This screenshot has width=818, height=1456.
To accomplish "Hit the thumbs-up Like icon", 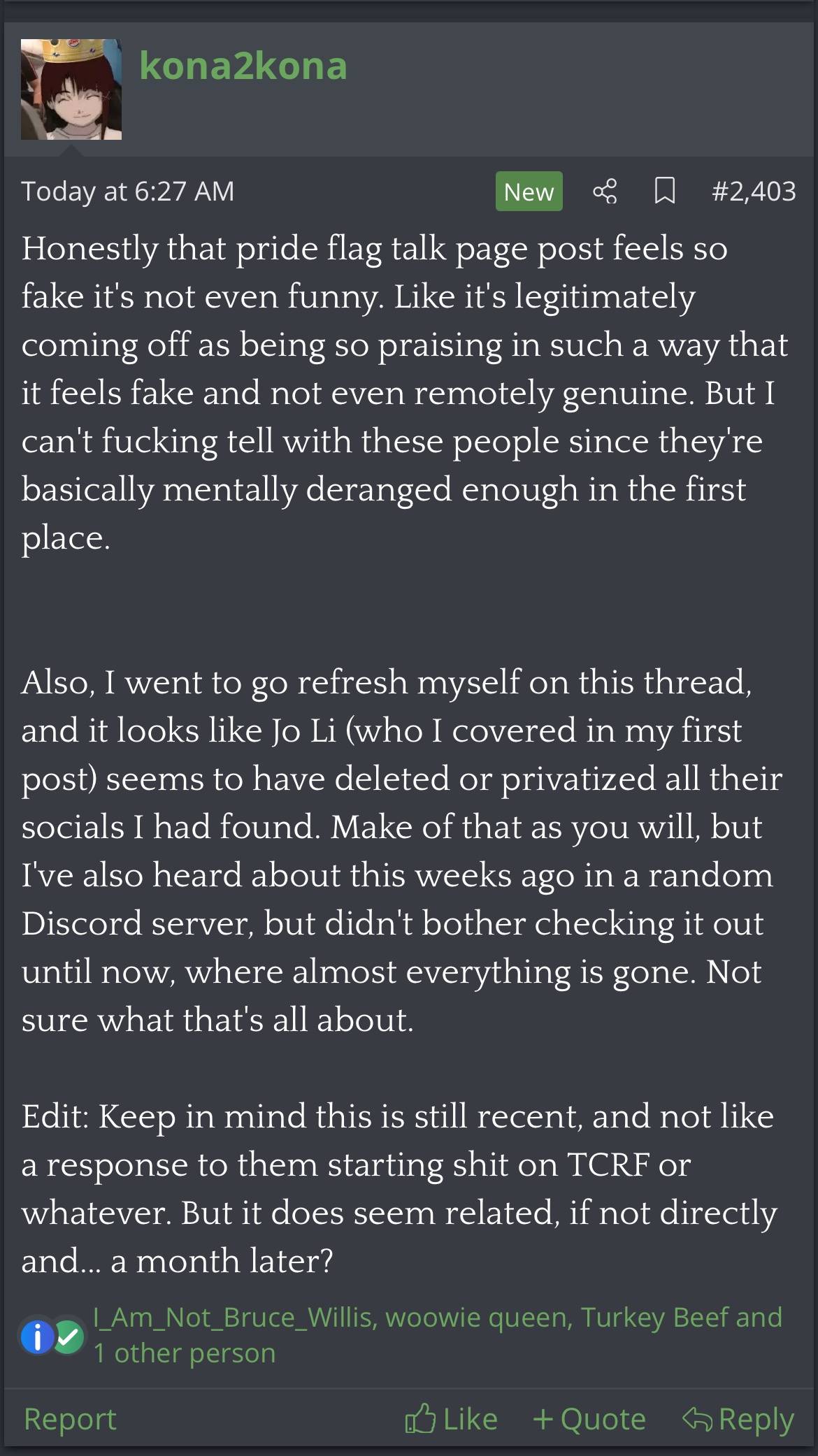I will point(420,1419).
